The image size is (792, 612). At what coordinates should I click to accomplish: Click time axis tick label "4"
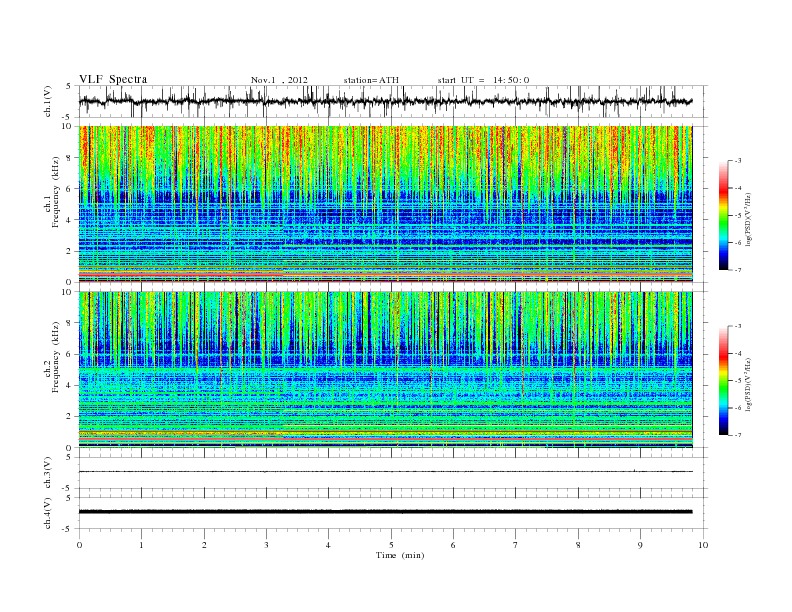(328, 545)
